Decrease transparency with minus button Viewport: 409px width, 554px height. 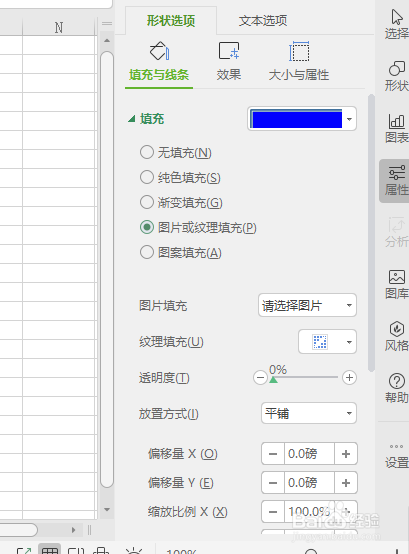pos(260,377)
